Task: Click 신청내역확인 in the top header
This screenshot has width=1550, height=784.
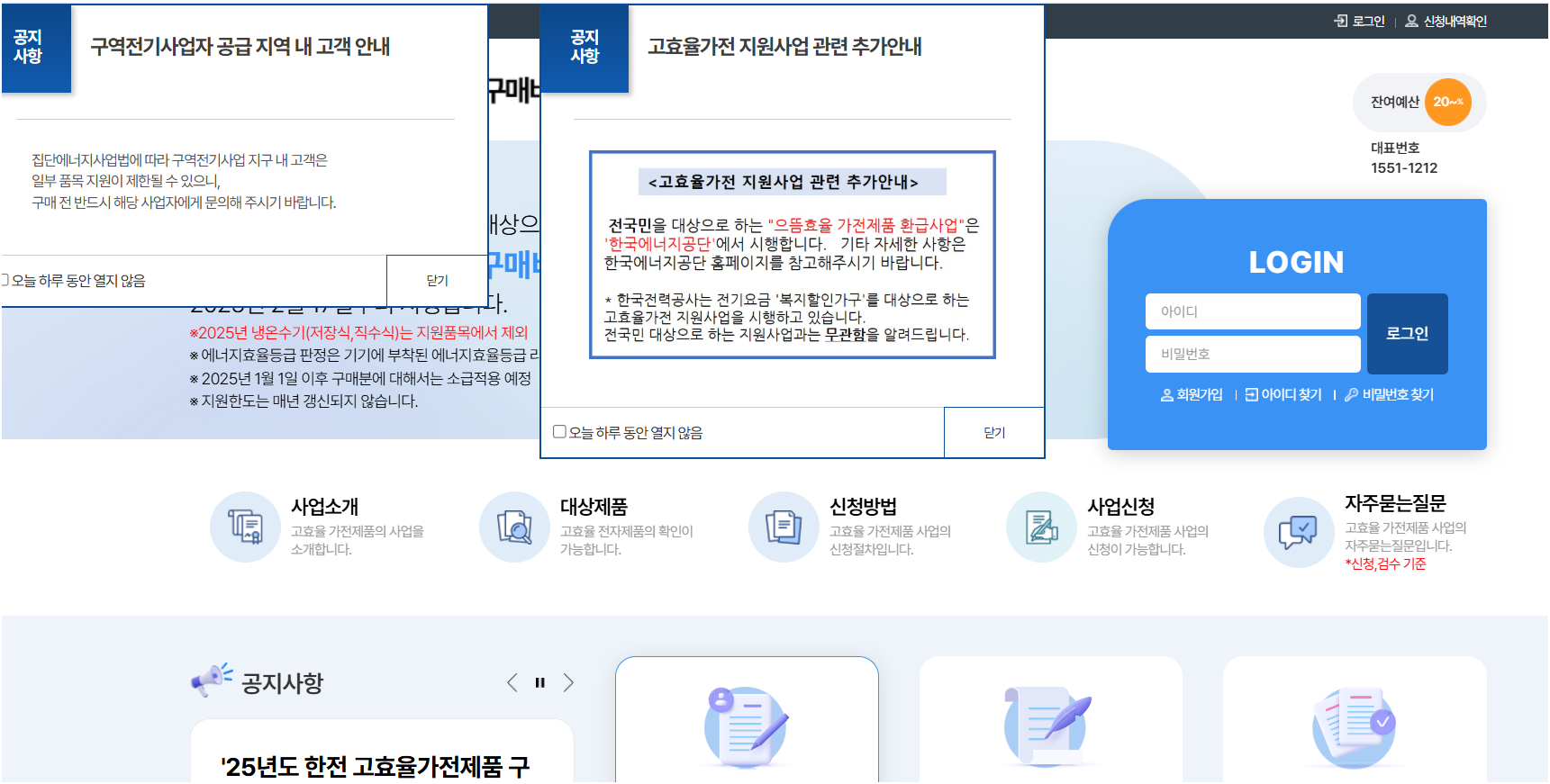Action: (x=1455, y=21)
